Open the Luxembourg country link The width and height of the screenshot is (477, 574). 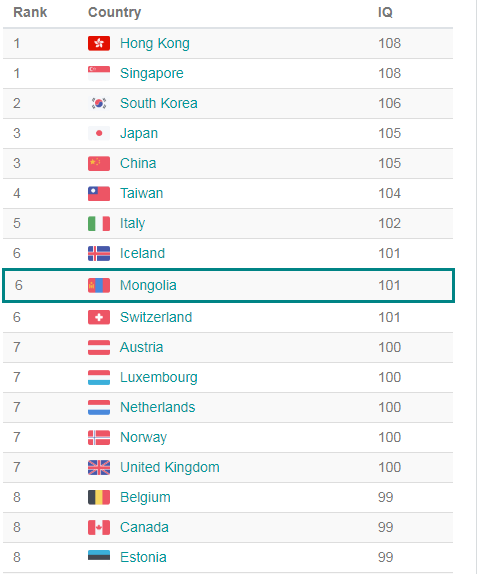(x=159, y=377)
